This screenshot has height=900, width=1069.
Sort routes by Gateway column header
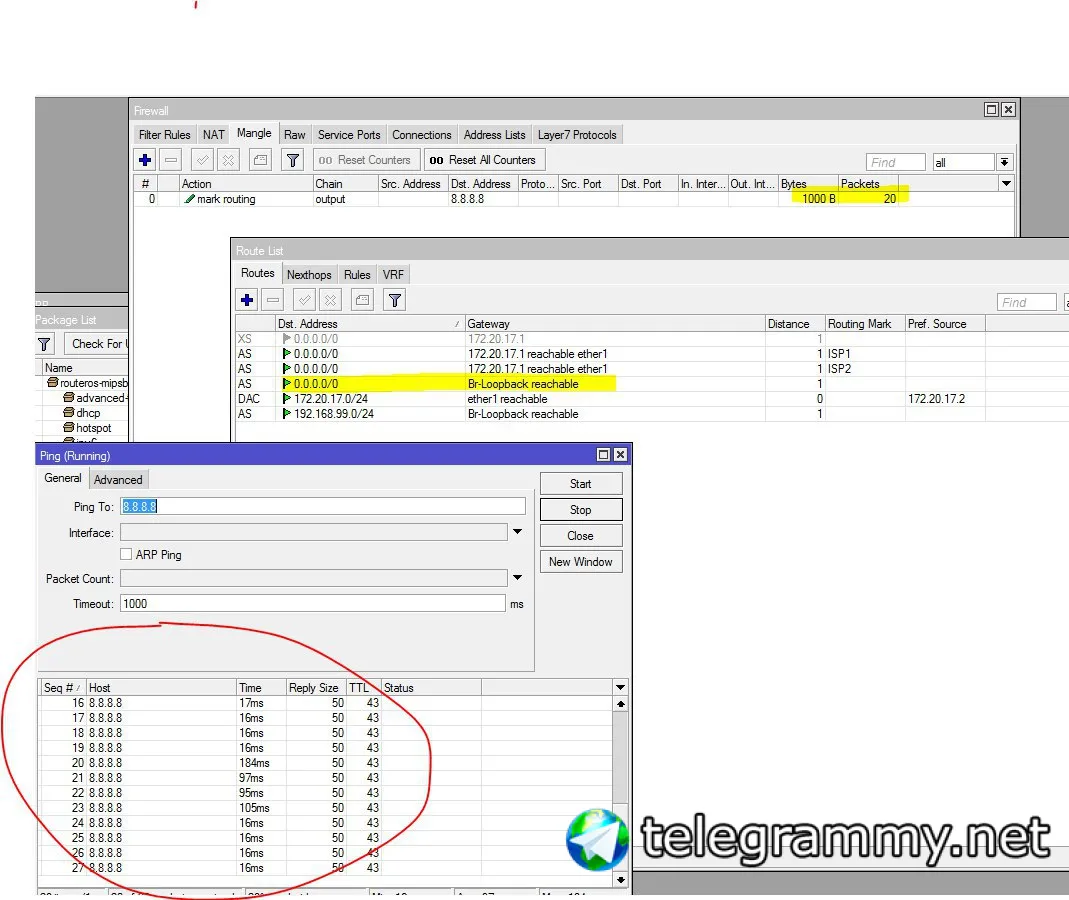614,324
